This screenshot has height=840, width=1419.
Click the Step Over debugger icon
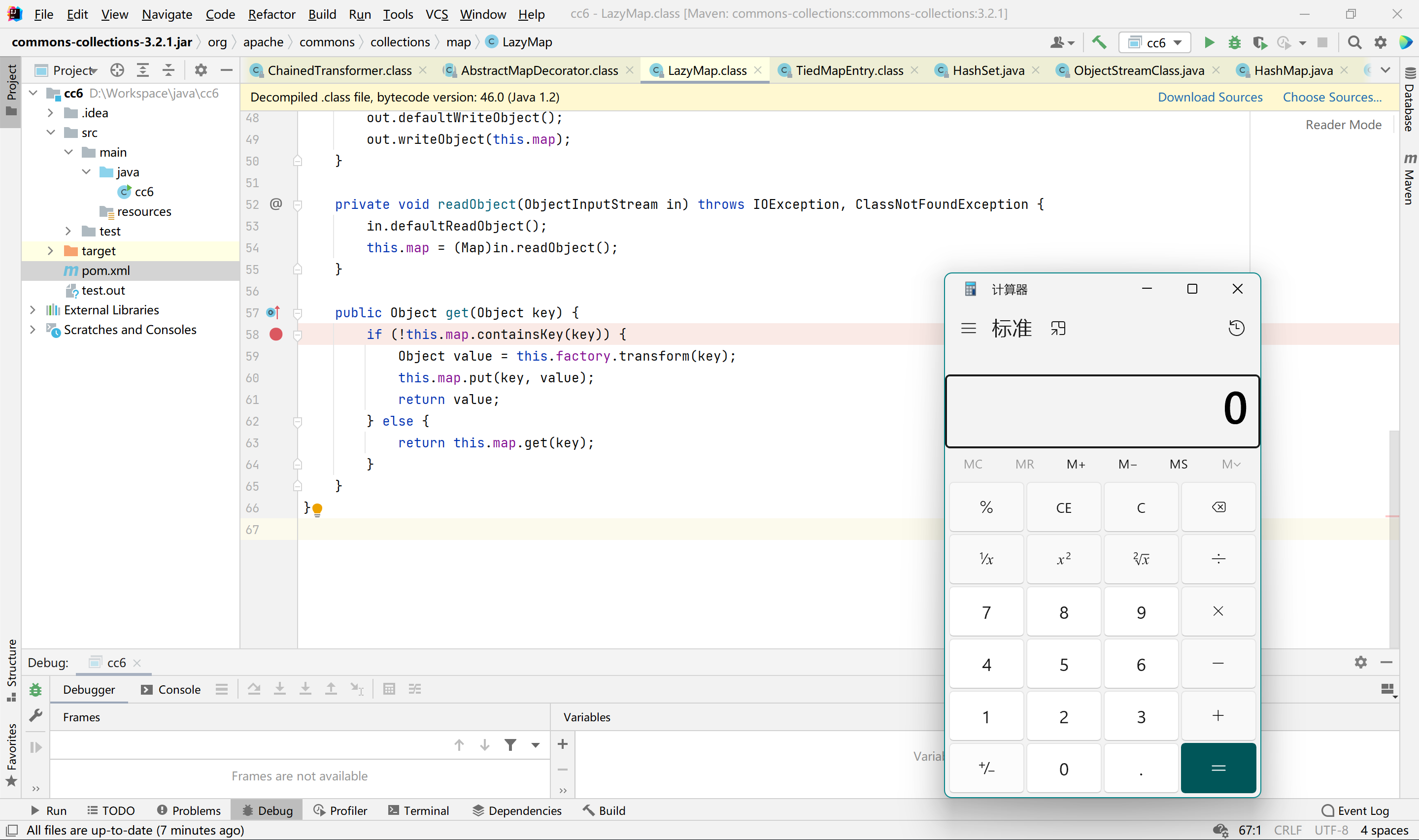254,689
